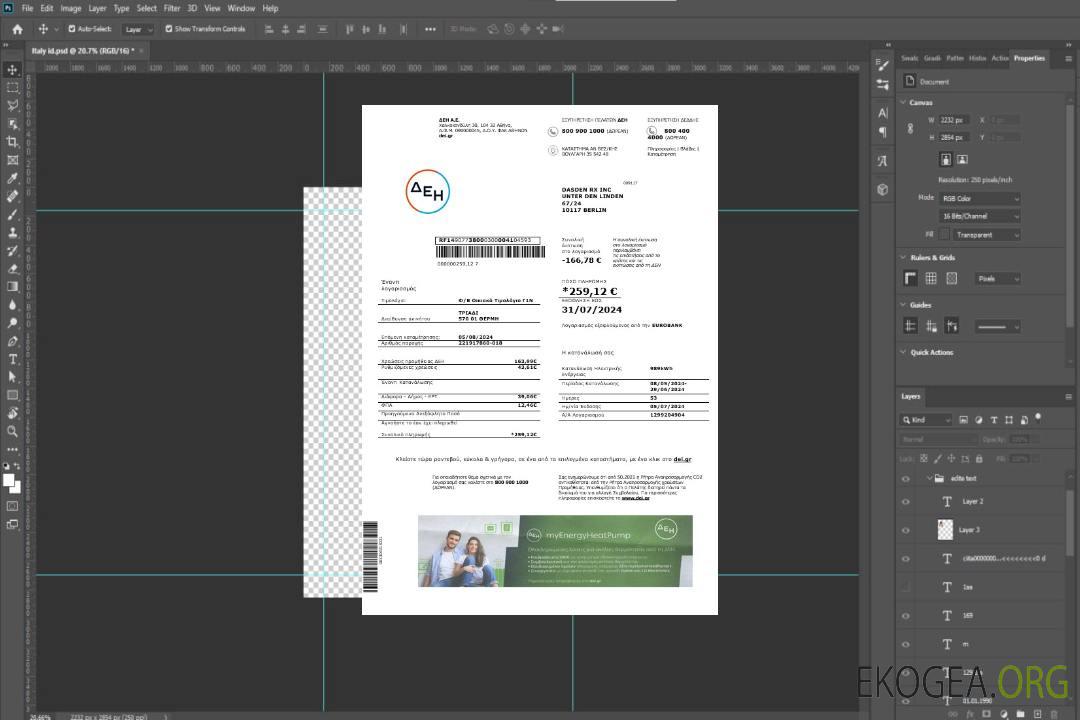Select the Frame tool
This screenshot has width=1080, height=720.
pyautogui.click(x=12, y=160)
